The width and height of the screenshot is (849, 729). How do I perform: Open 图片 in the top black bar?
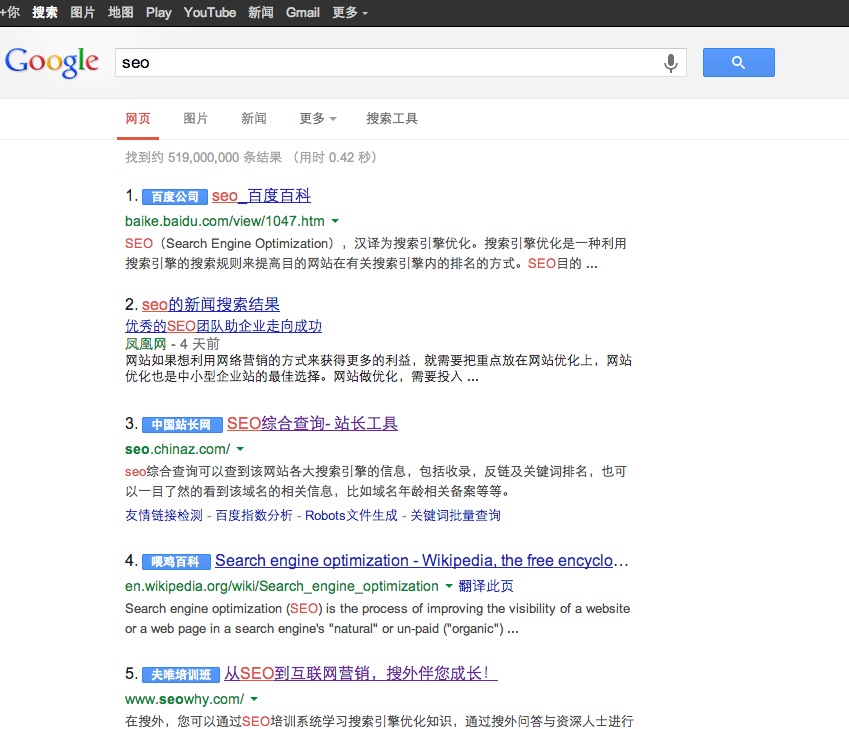(82, 12)
